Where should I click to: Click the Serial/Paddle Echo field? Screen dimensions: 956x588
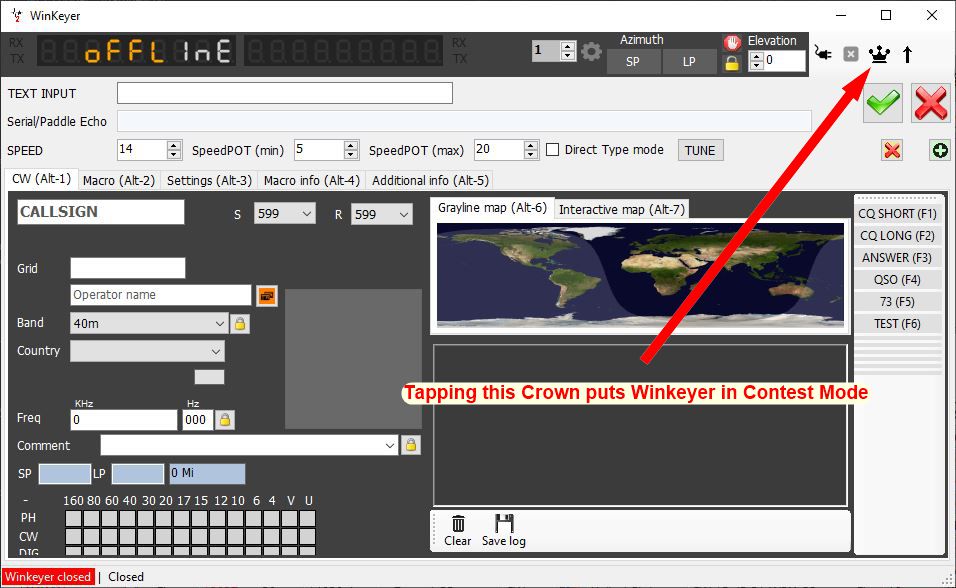[464, 121]
